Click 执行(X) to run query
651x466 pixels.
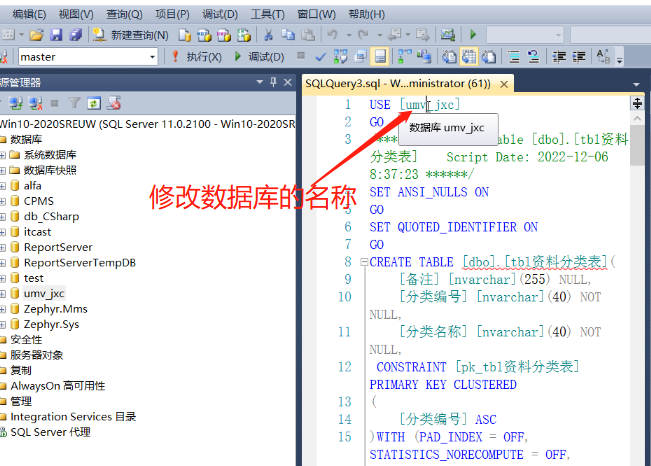pos(197,56)
